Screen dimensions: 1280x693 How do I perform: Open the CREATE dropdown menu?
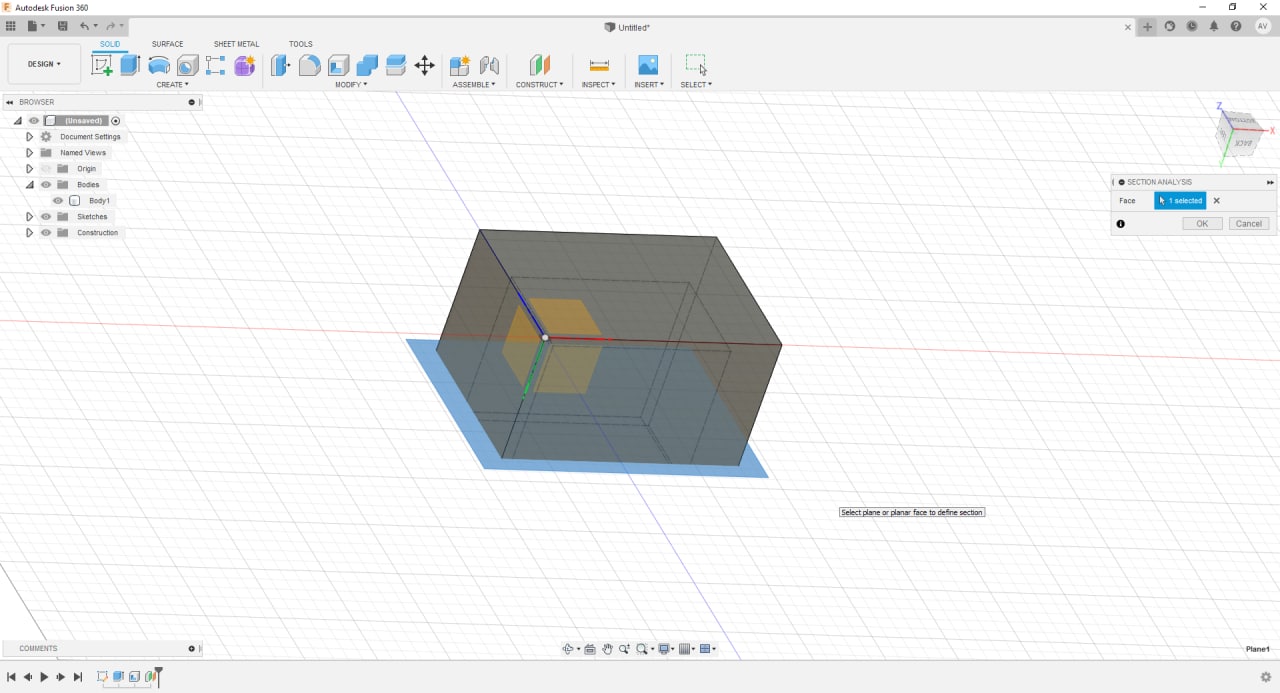click(x=172, y=85)
